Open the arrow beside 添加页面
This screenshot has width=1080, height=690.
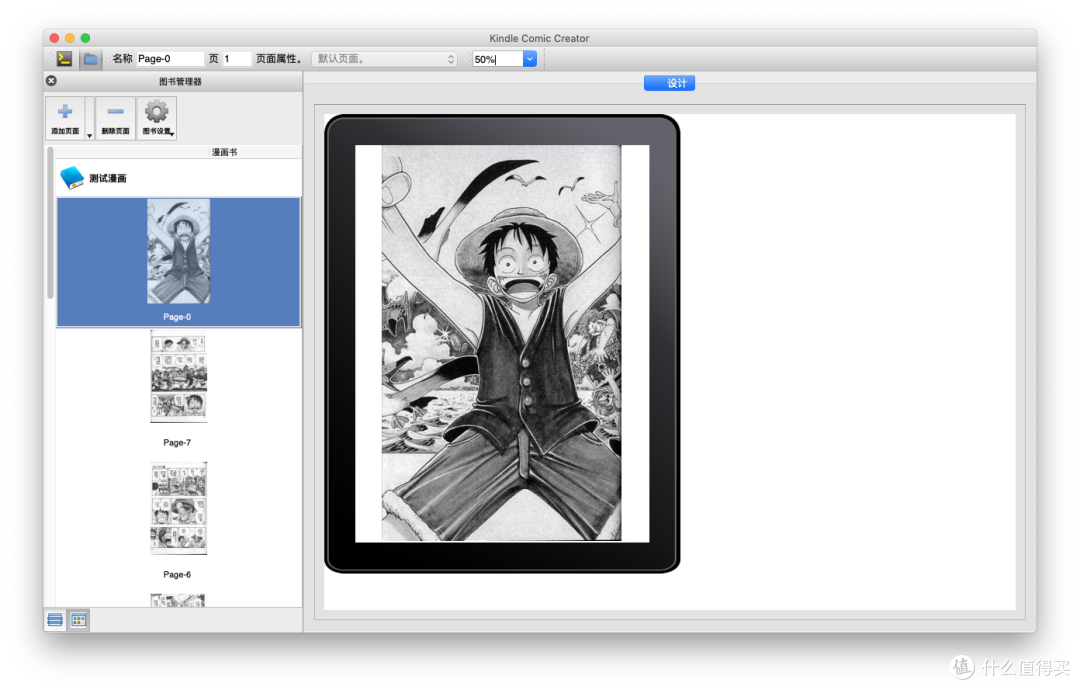click(x=90, y=135)
